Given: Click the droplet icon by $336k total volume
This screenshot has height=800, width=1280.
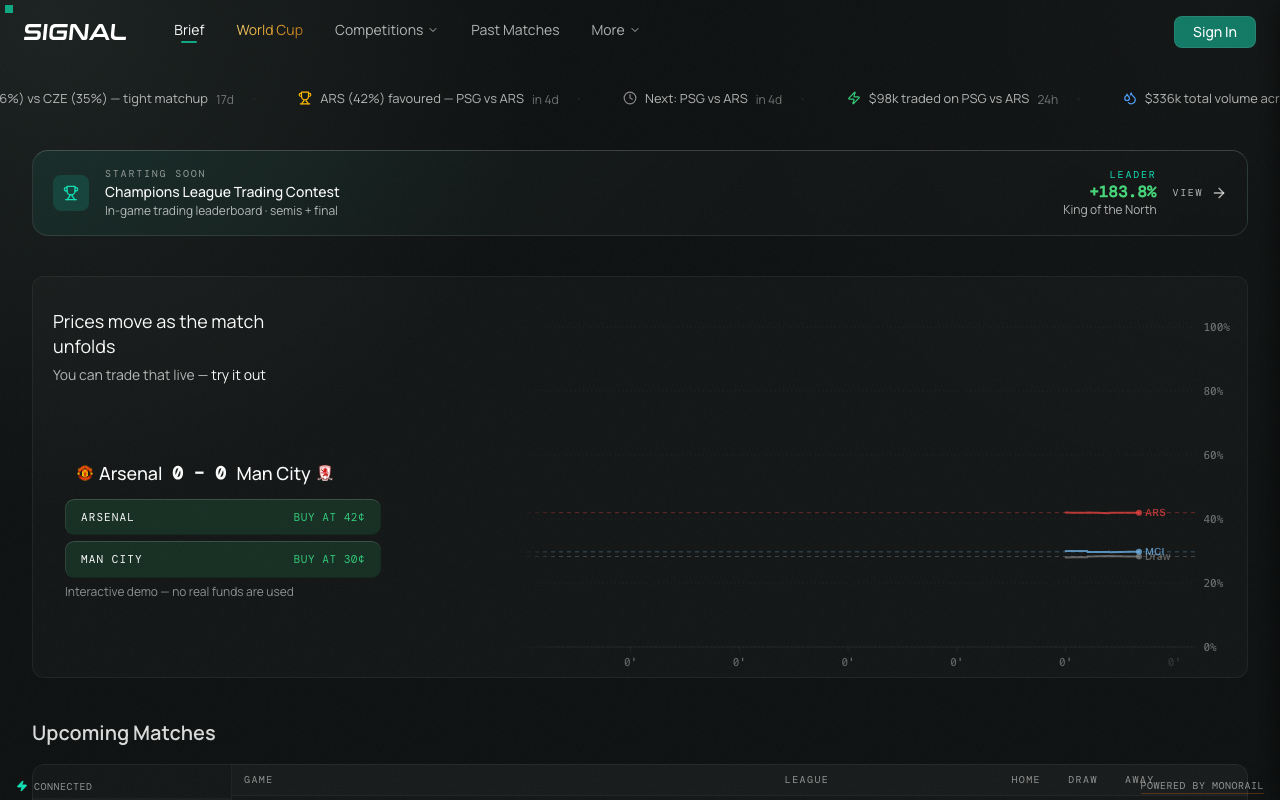Looking at the screenshot, I should (x=1130, y=98).
